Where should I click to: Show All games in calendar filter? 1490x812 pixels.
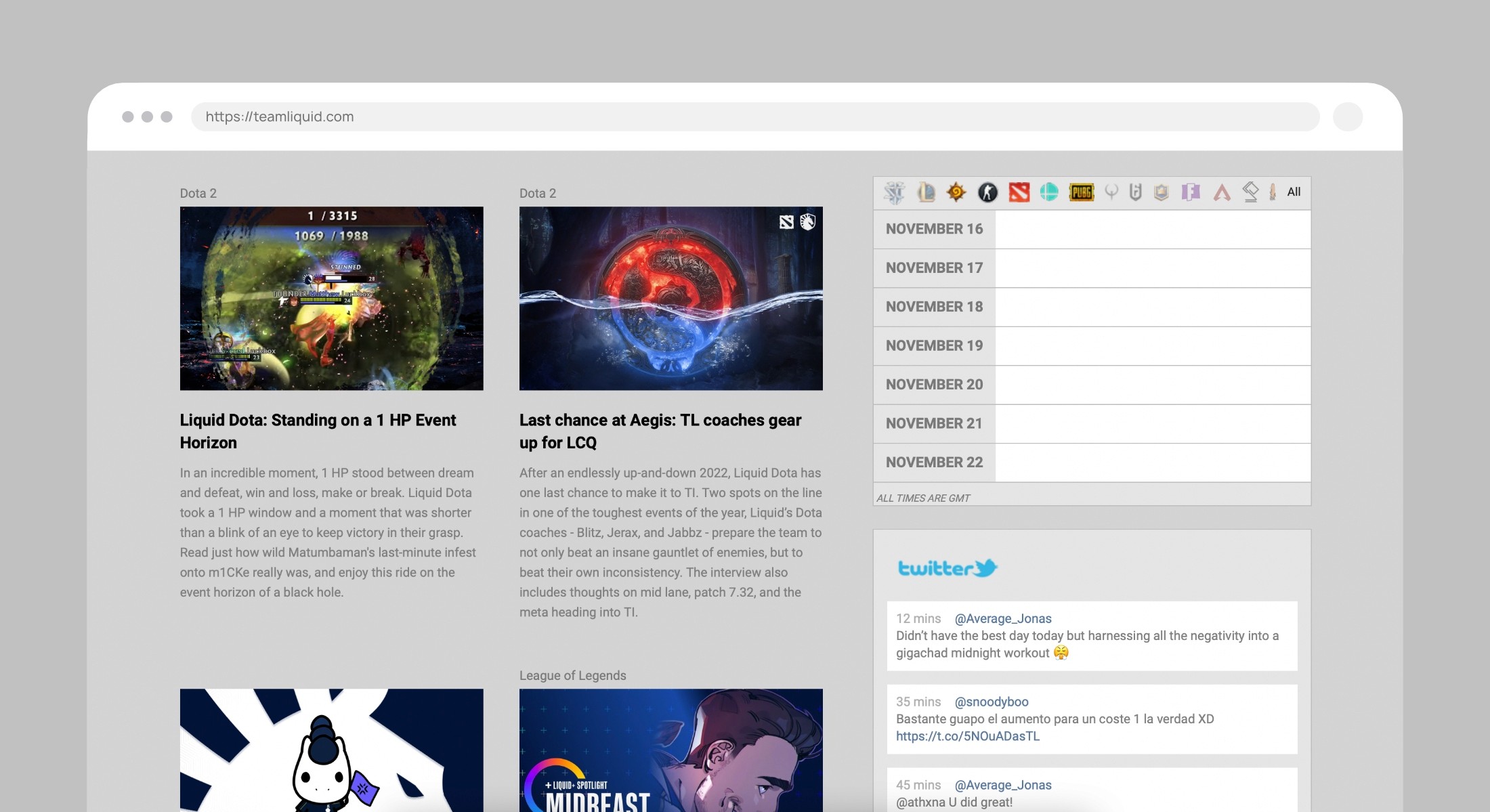(x=1294, y=192)
